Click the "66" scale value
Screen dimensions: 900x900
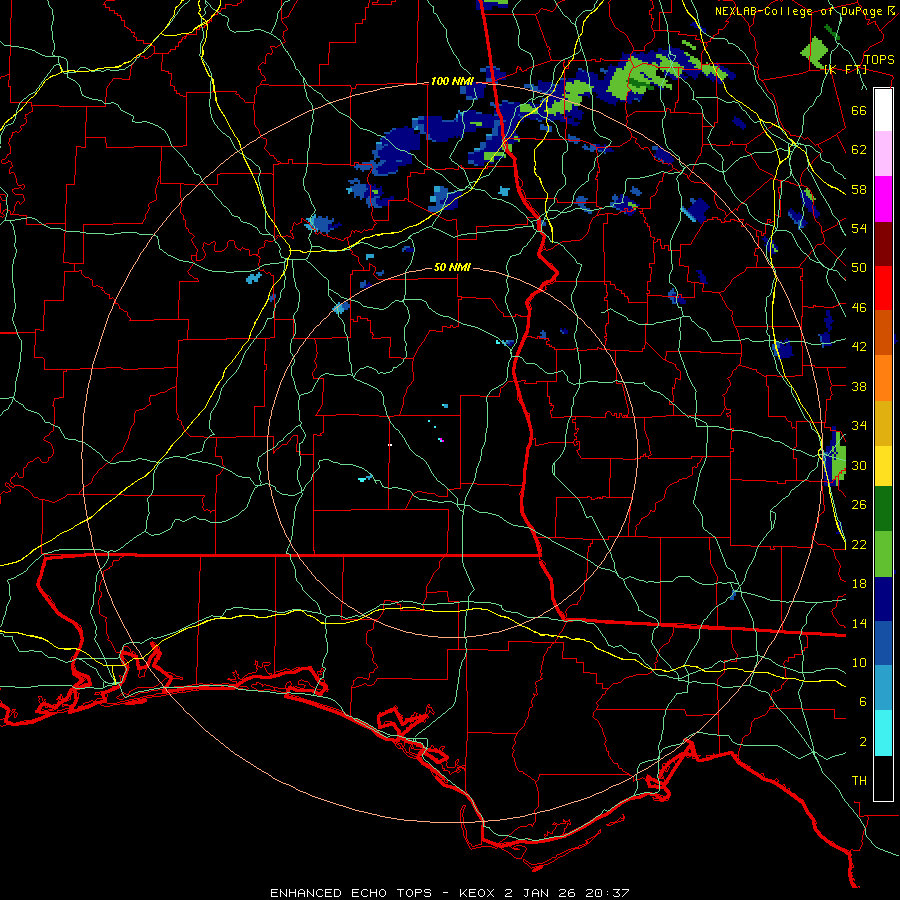click(x=859, y=110)
